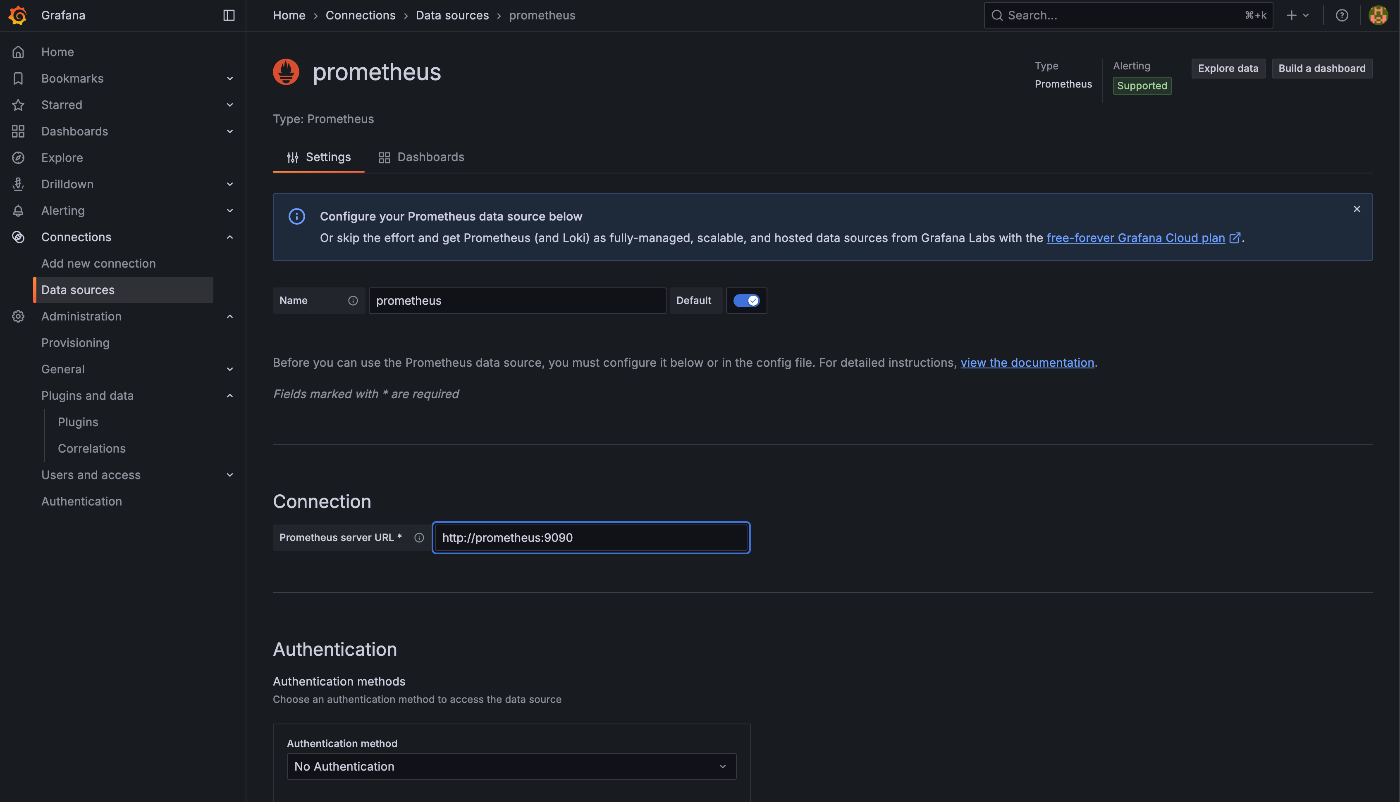Click the Alerting bell icon
The width and height of the screenshot is (1400, 802).
click(18, 211)
